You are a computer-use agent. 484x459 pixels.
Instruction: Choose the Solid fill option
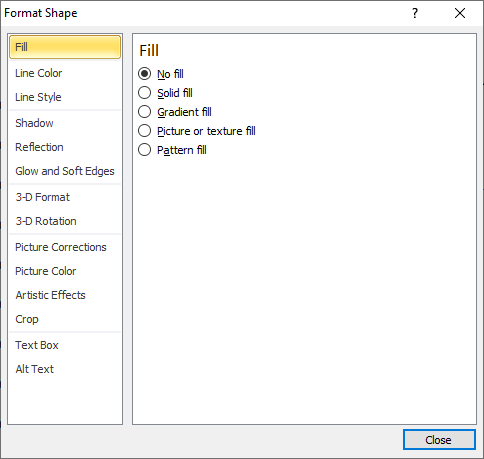(x=144, y=93)
